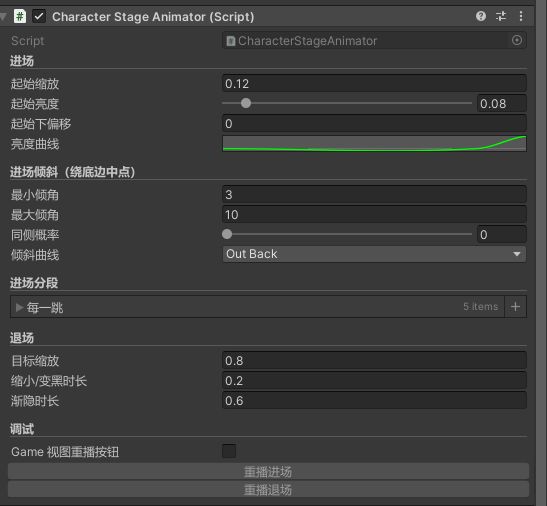Click 目标缩放 label

point(35,361)
